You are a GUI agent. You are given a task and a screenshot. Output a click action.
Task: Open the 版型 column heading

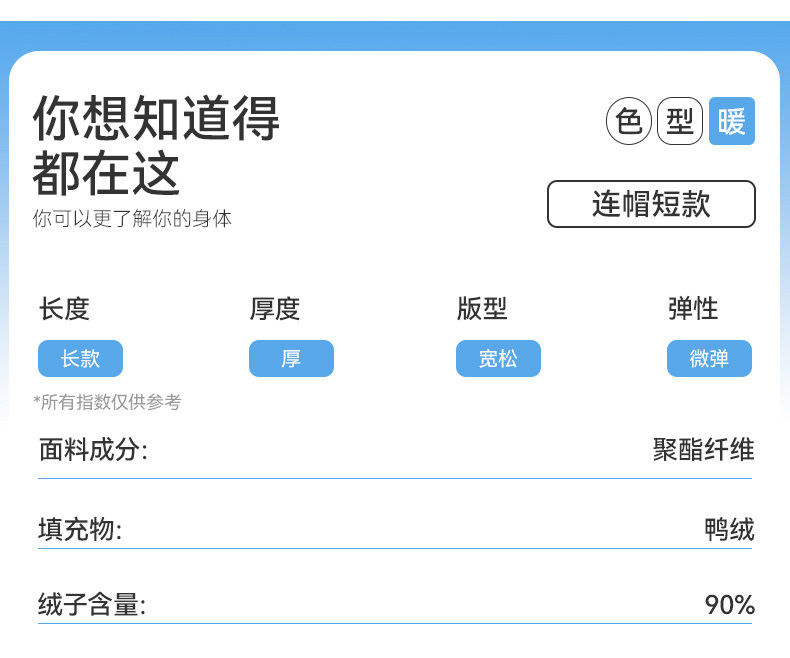coord(482,309)
